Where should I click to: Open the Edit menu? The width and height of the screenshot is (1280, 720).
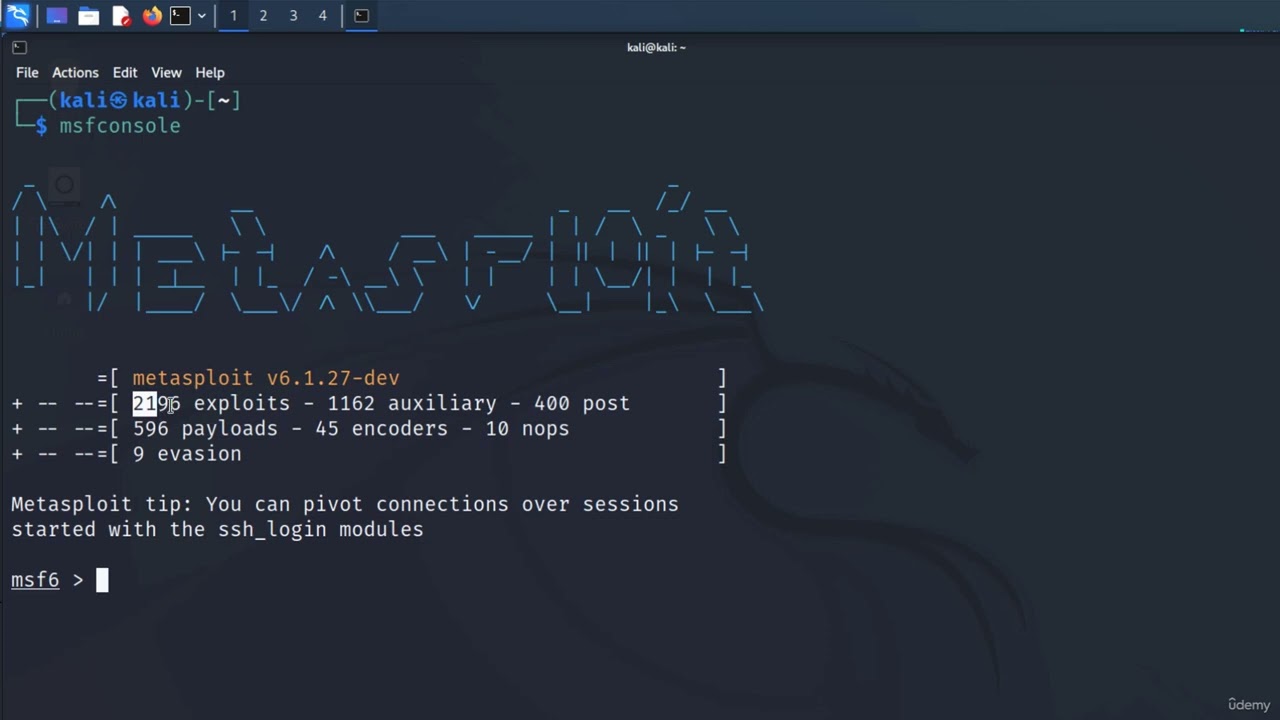click(125, 72)
